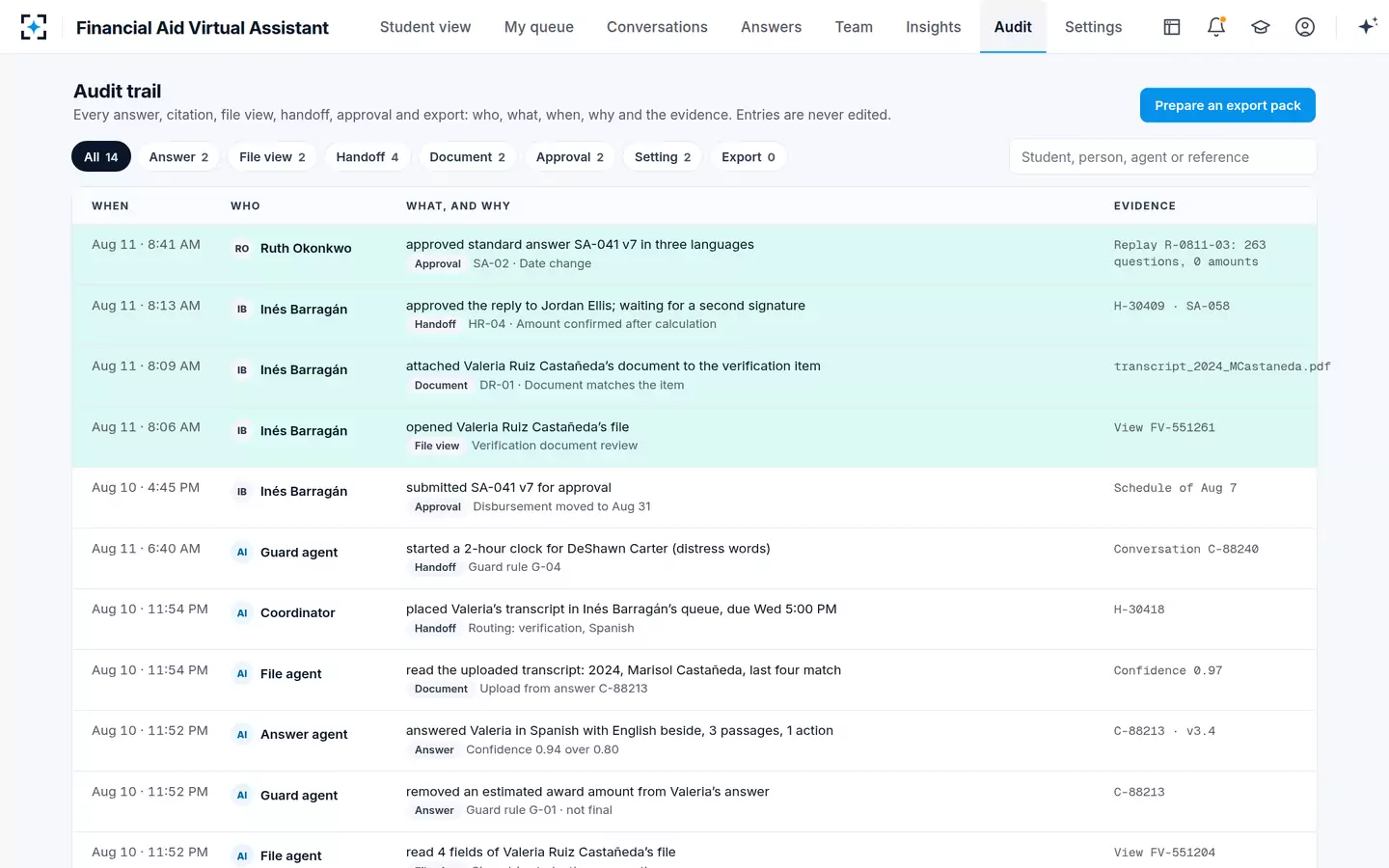Image resolution: width=1389 pixels, height=868 pixels.
Task: Click the AI badge beside Coordinator
Action: [x=242, y=613]
